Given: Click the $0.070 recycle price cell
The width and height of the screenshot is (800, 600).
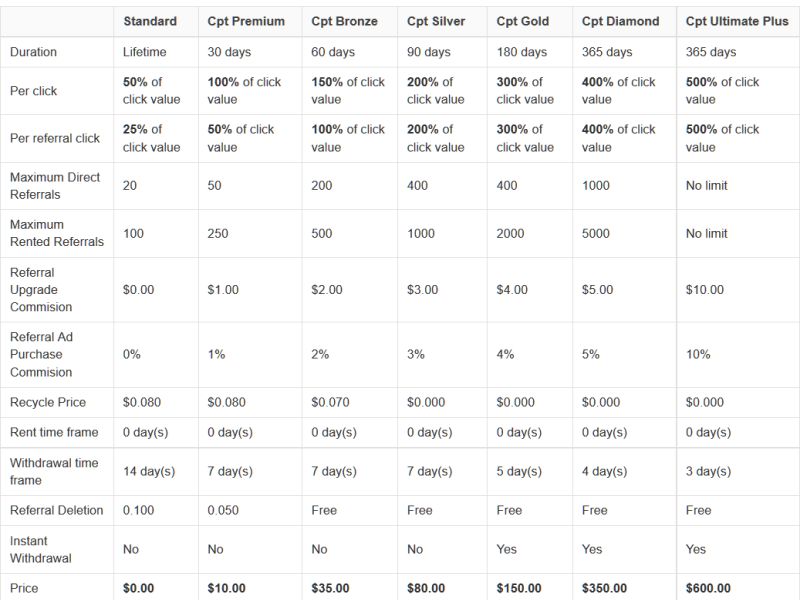Looking at the screenshot, I should point(330,402).
